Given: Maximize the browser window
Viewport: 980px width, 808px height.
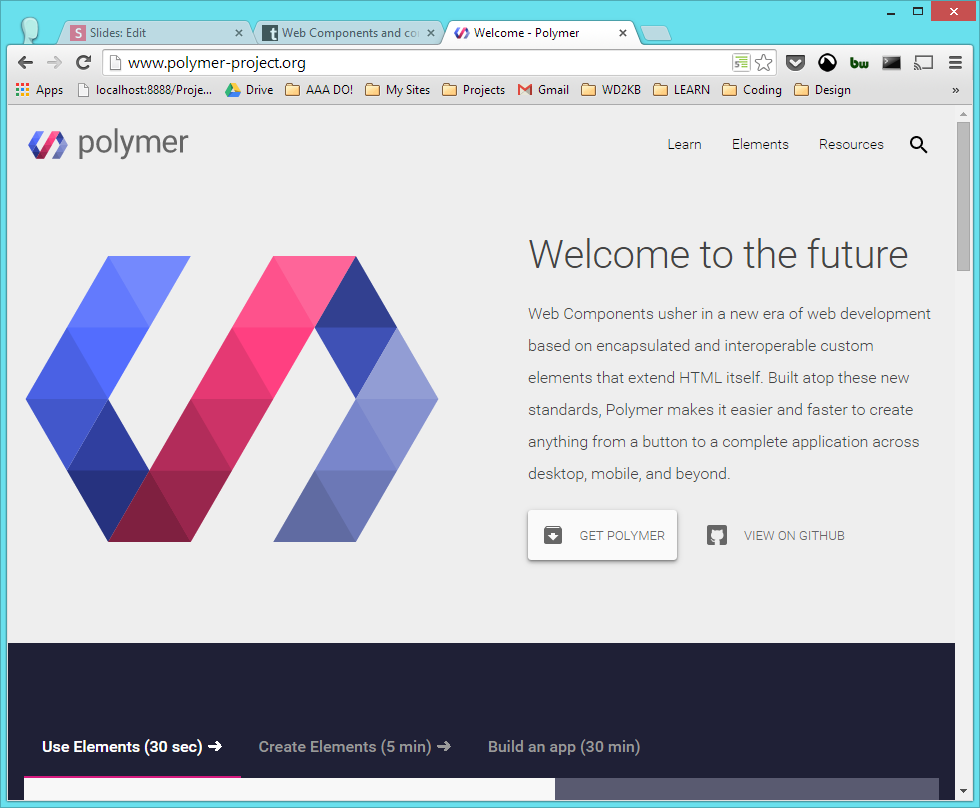Looking at the screenshot, I should coord(918,12).
